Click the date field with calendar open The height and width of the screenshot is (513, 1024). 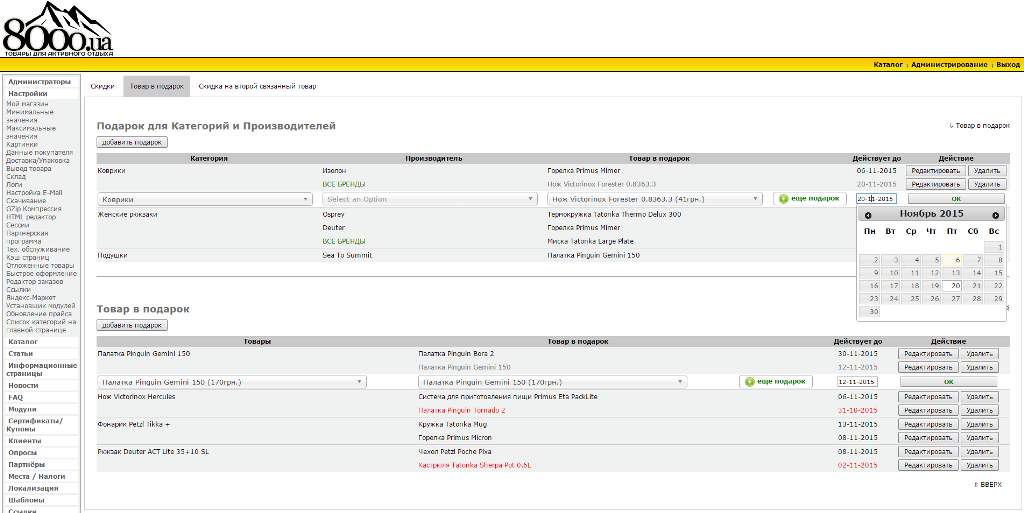coord(876,198)
